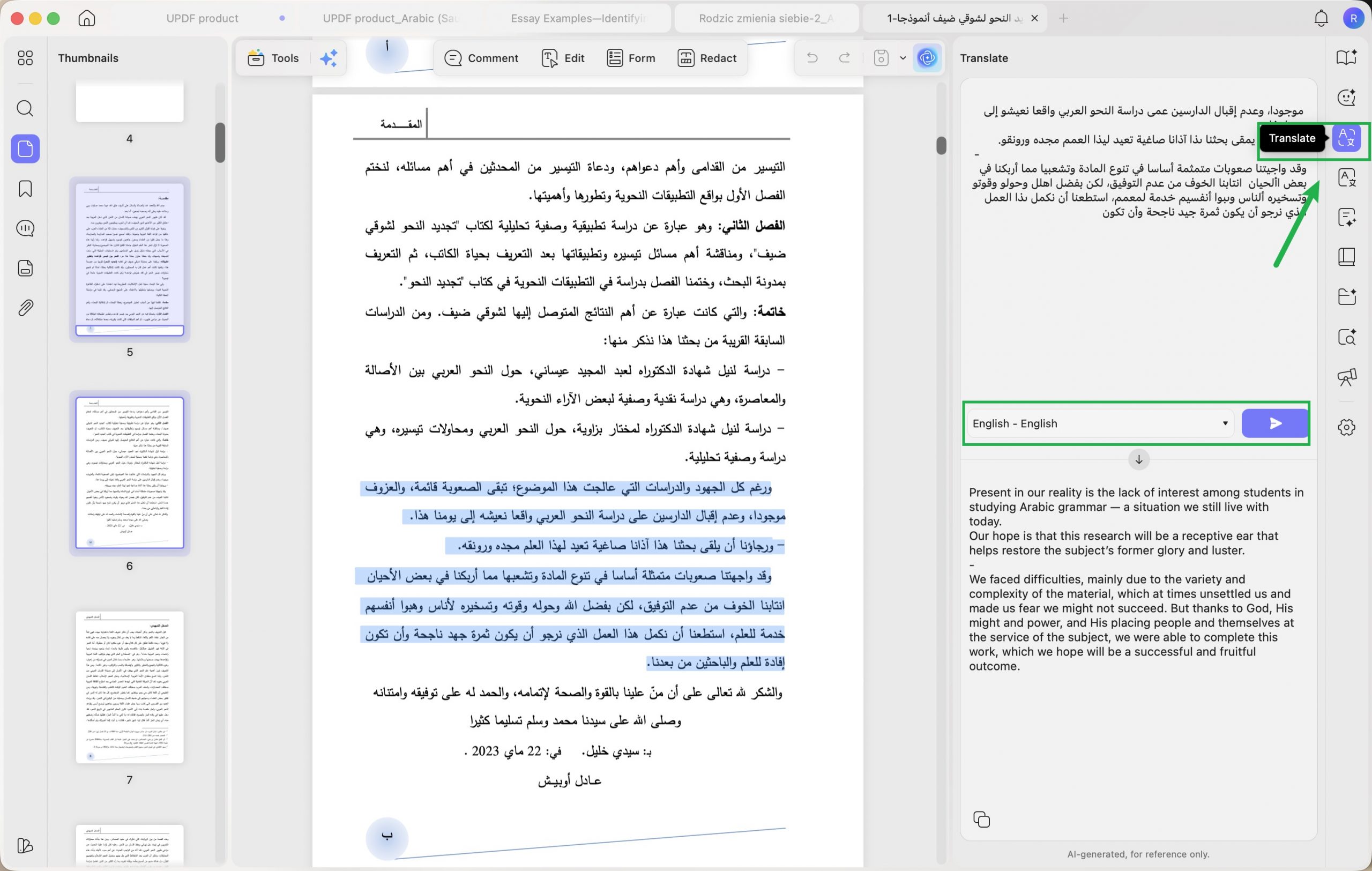Click the thumbnails panel scrollbar

(x=220, y=143)
